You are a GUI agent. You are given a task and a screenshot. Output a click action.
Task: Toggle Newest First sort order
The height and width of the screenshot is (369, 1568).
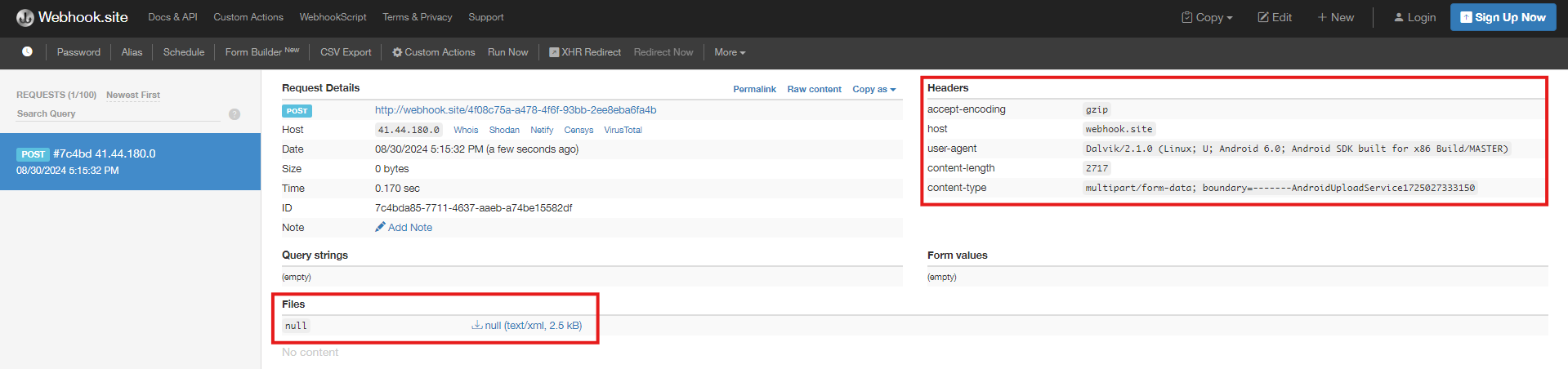tap(133, 95)
